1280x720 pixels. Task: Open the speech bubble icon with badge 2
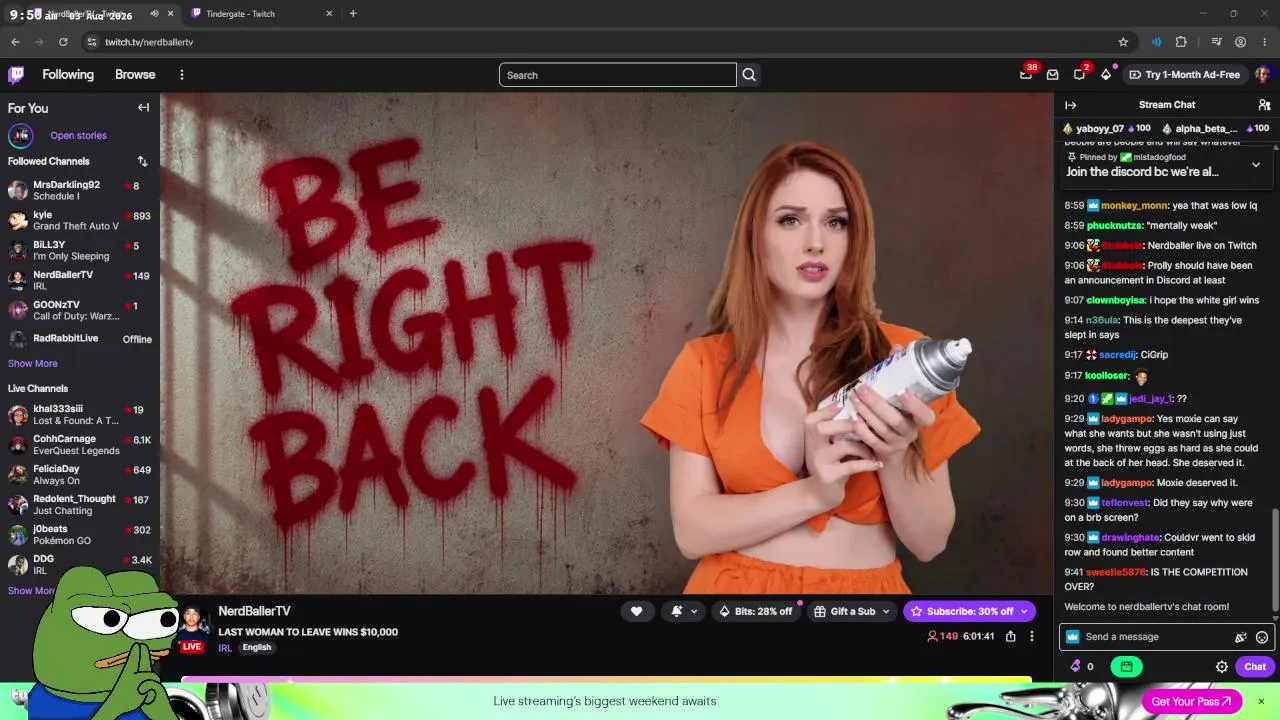pyautogui.click(x=1079, y=74)
